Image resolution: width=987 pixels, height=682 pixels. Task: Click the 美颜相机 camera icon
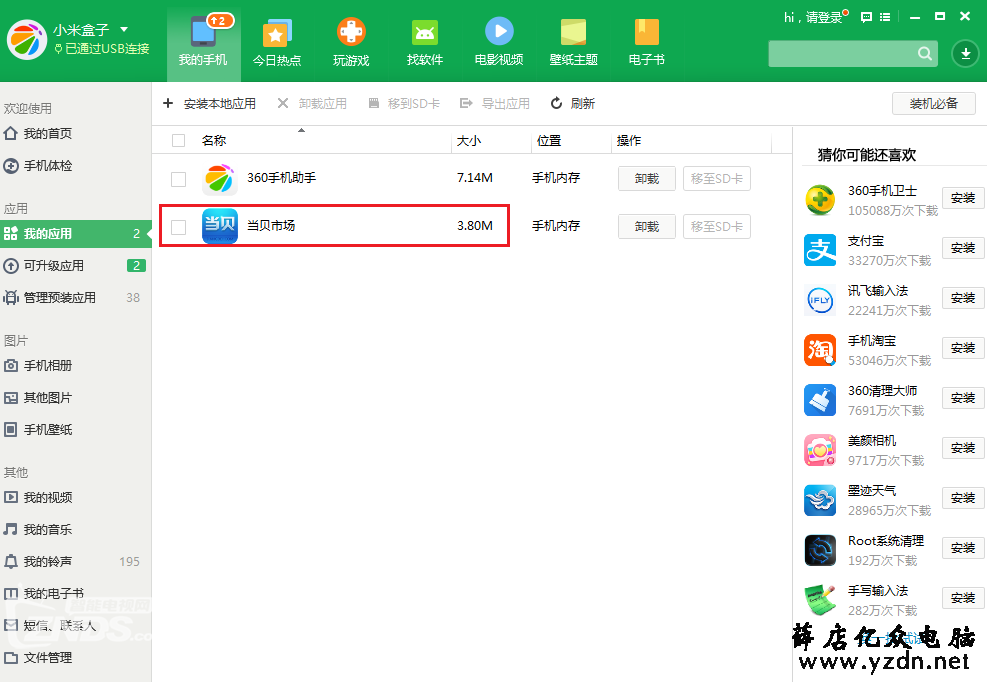click(820, 450)
